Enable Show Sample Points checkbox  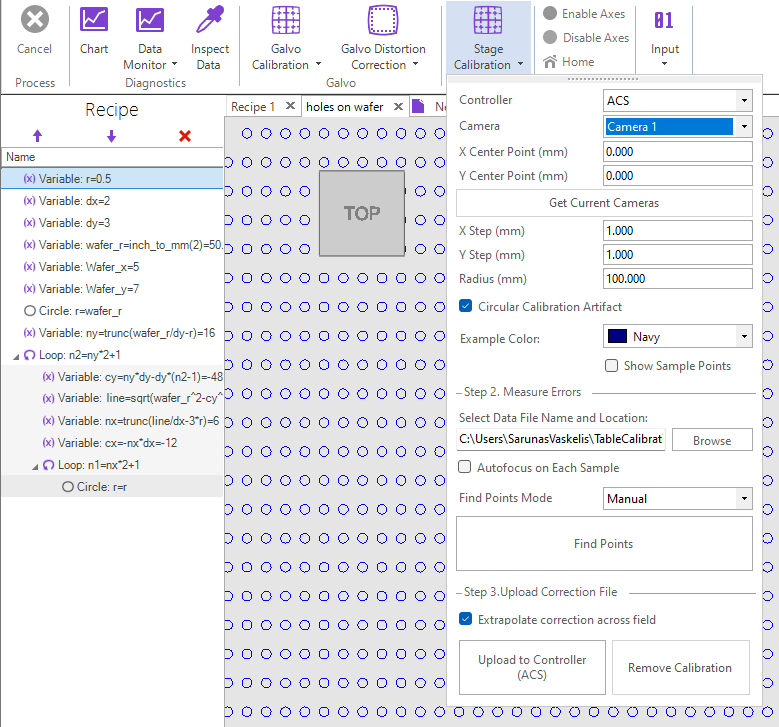(x=612, y=366)
